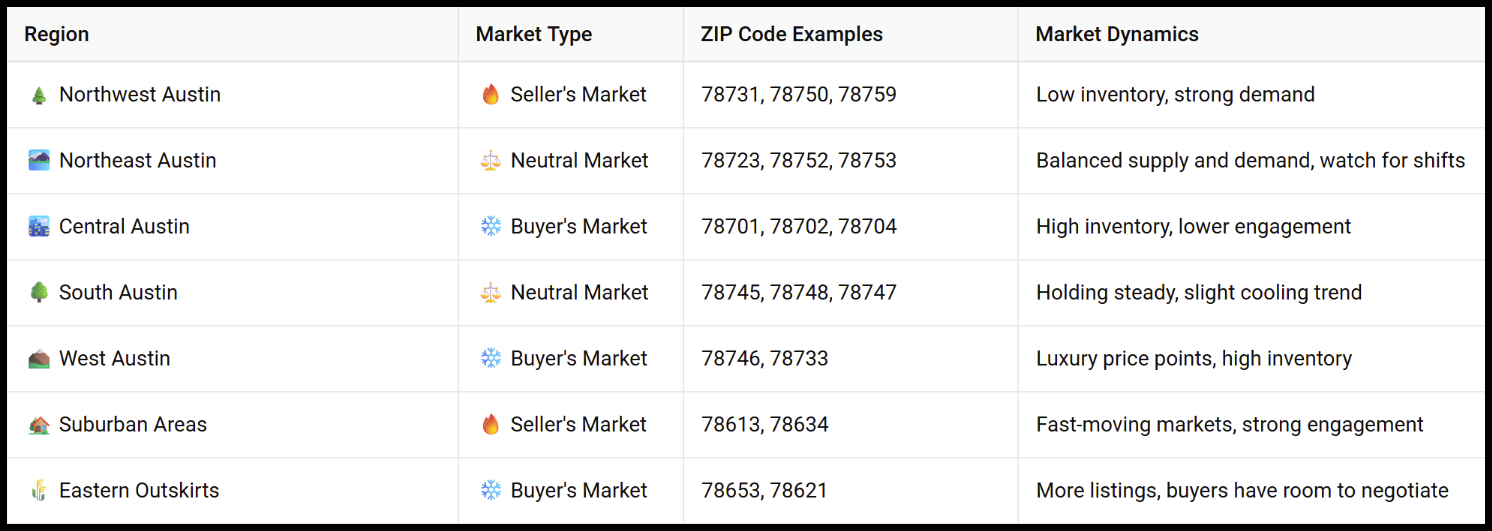The width and height of the screenshot is (1492, 531).
Task: Click the snowflake icon in Central Austin row
Action: tap(490, 227)
